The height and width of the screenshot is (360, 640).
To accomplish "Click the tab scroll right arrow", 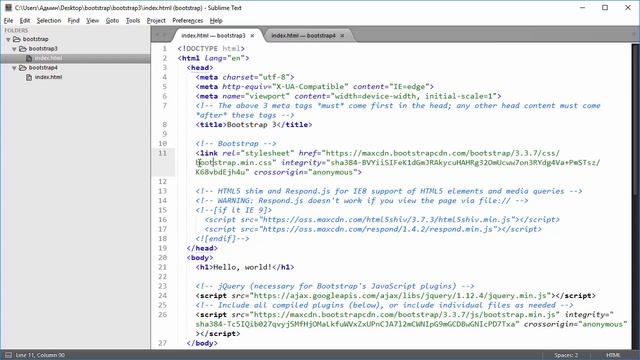I will [x=165, y=36].
